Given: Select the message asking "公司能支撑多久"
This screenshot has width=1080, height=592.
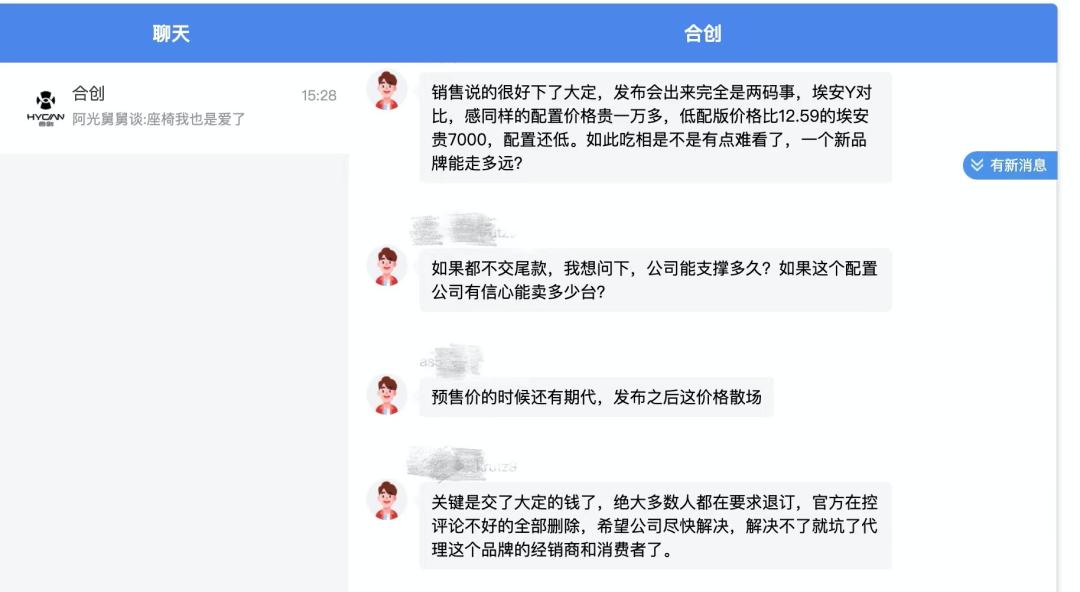Looking at the screenshot, I should pos(654,280).
